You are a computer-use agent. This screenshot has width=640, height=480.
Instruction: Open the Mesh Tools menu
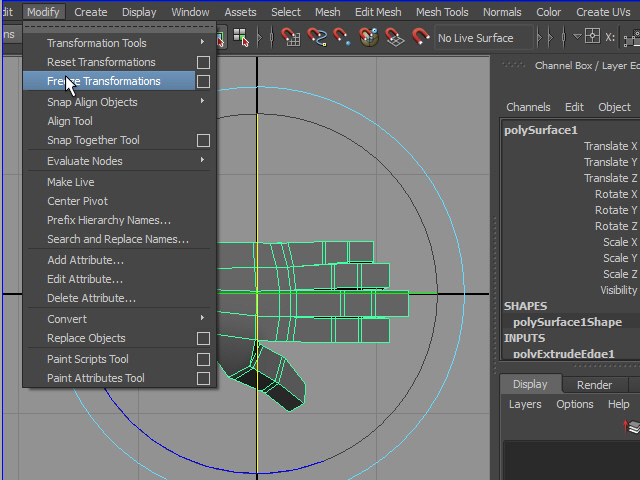point(442,12)
